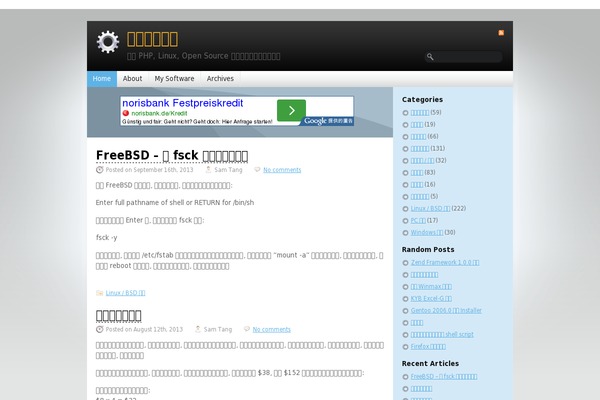Open the category with 32 posts
This screenshot has height=400, width=600.
click(x=422, y=161)
